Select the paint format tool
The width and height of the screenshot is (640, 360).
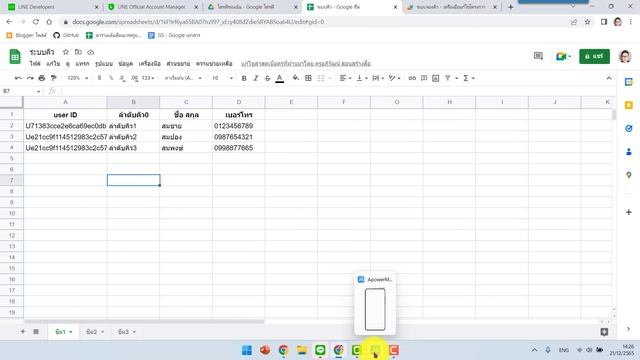coord(53,78)
